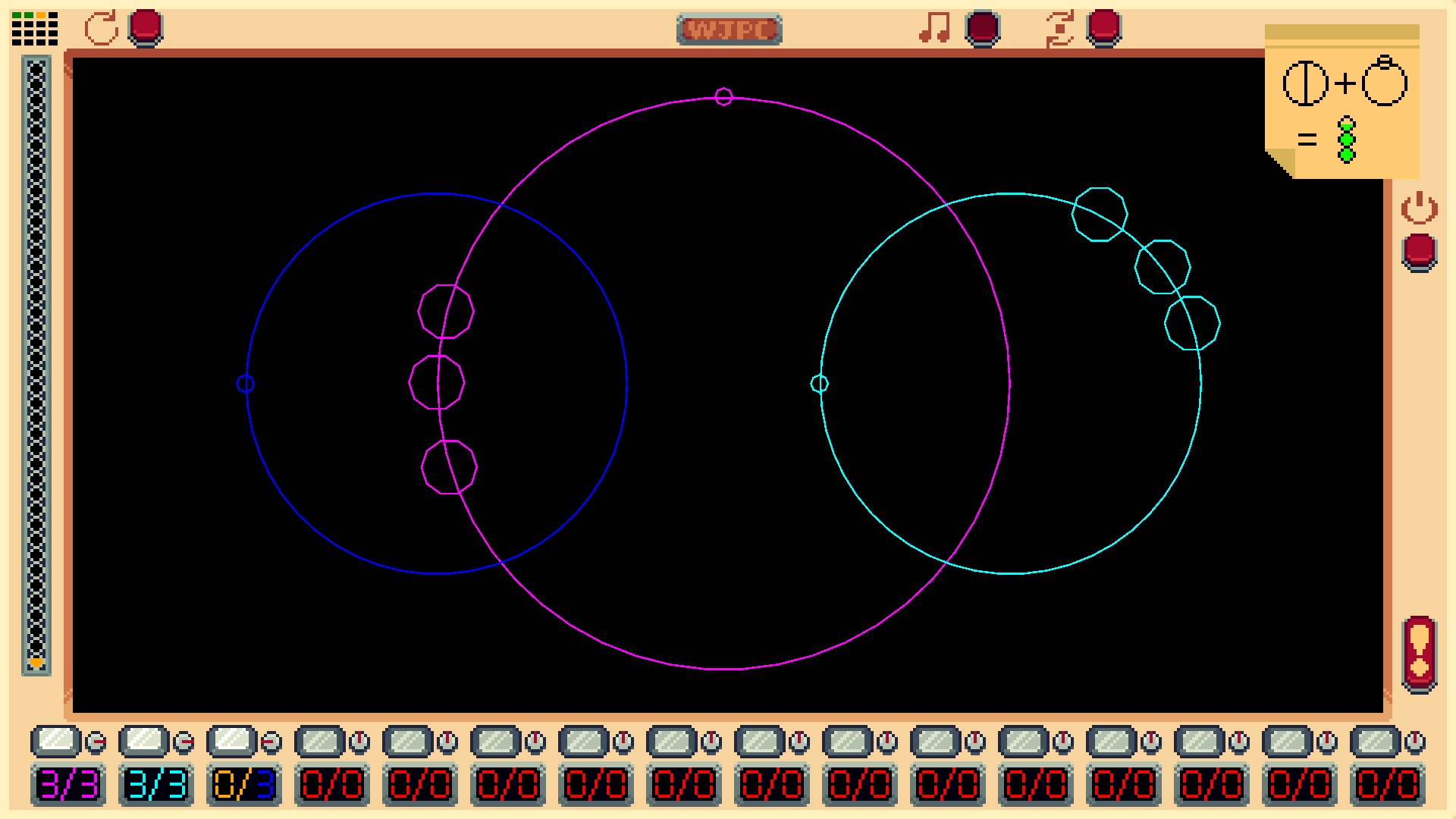The height and width of the screenshot is (819, 1456).
Task: Turn the third channel's knob
Action: (271, 742)
